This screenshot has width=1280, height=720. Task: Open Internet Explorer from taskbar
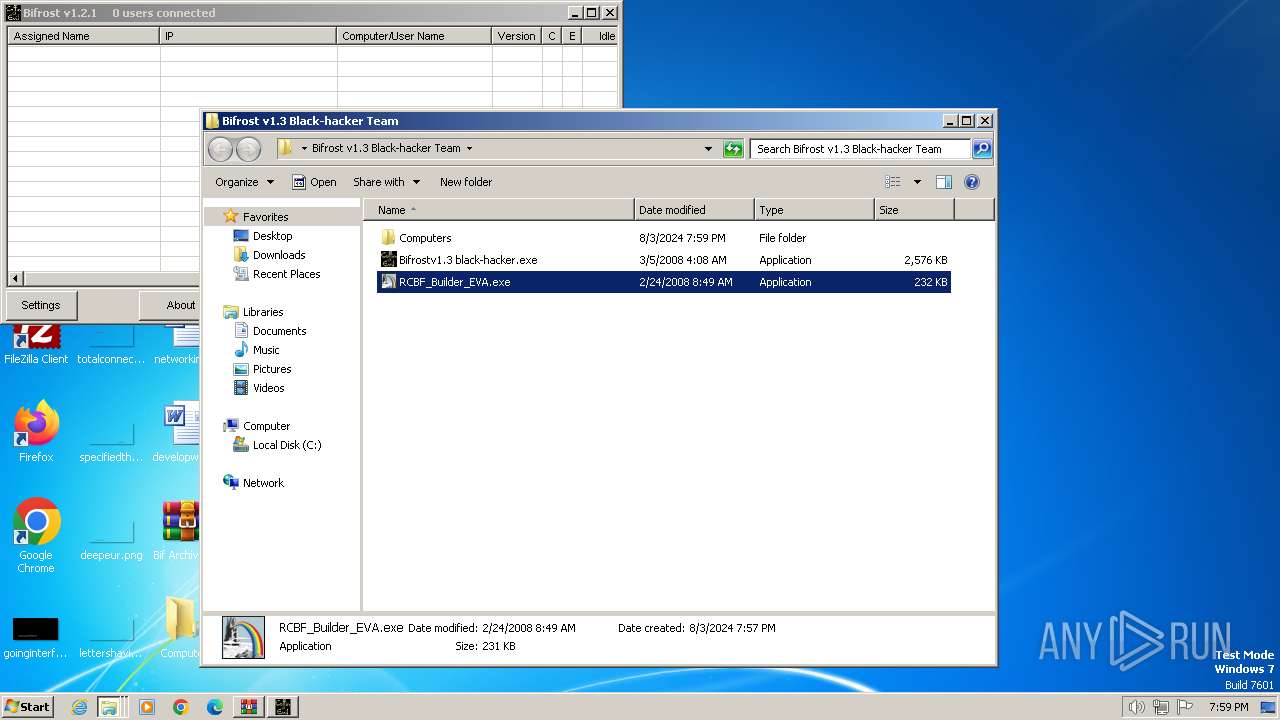click(79, 707)
